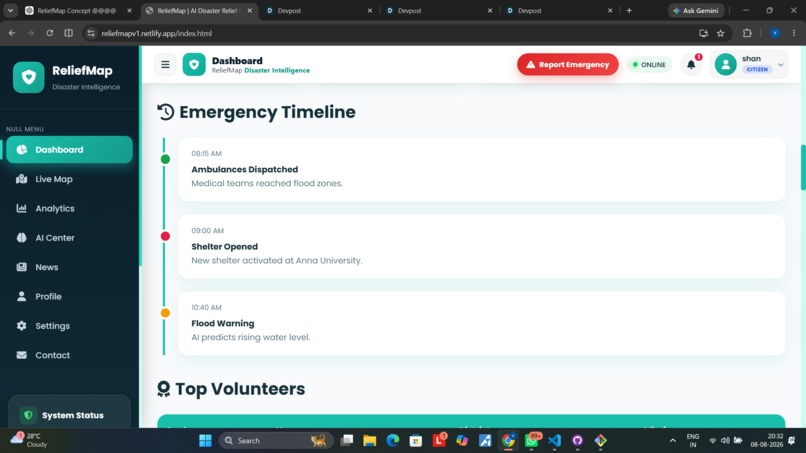
Task: Click the red 09:00 AM timeline marker
Action: (165, 236)
